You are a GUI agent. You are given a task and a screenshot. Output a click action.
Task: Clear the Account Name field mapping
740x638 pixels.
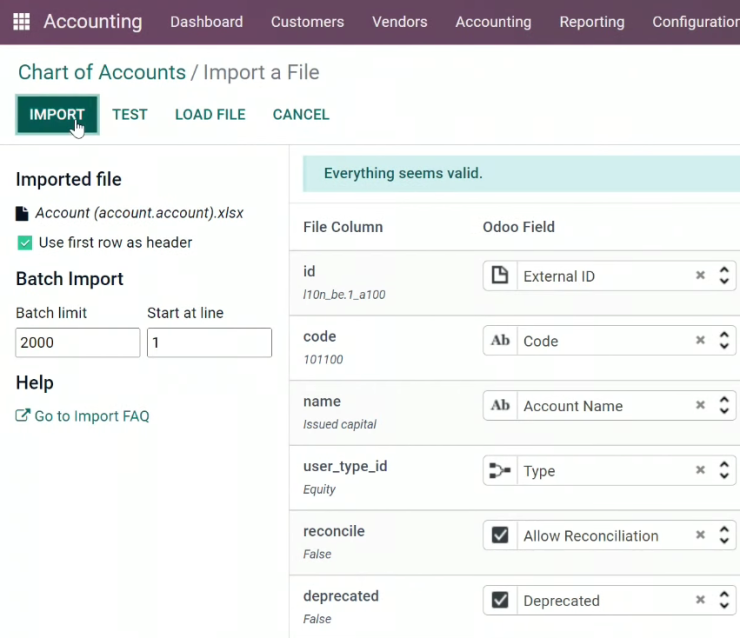[x=700, y=405]
